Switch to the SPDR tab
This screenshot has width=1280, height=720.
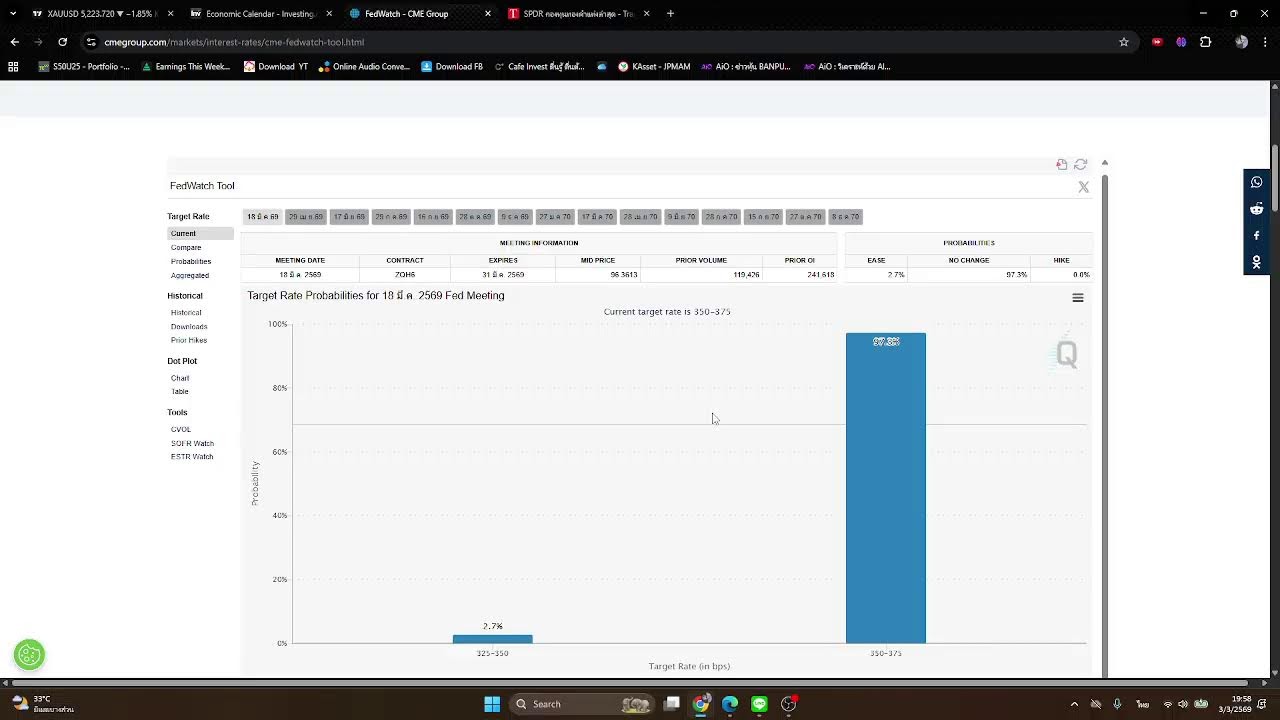click(x=578, y=14)
